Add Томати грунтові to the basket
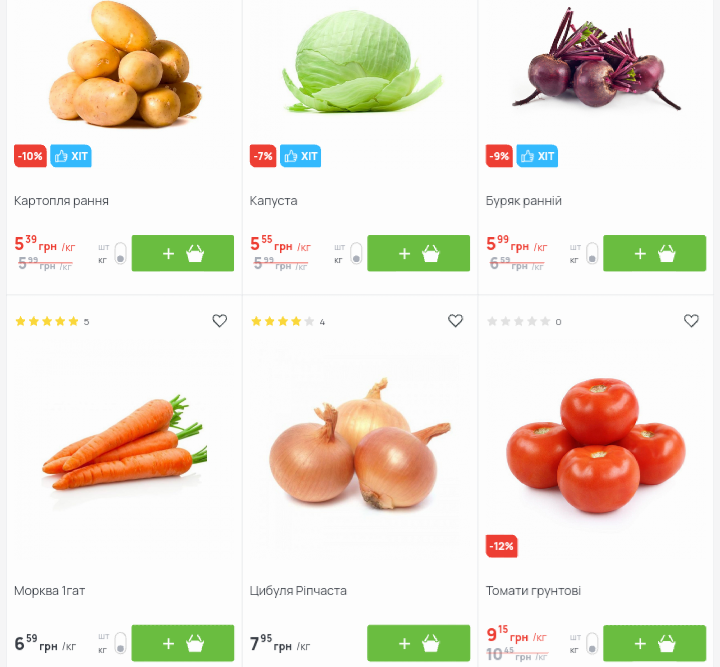 point(654,643)
